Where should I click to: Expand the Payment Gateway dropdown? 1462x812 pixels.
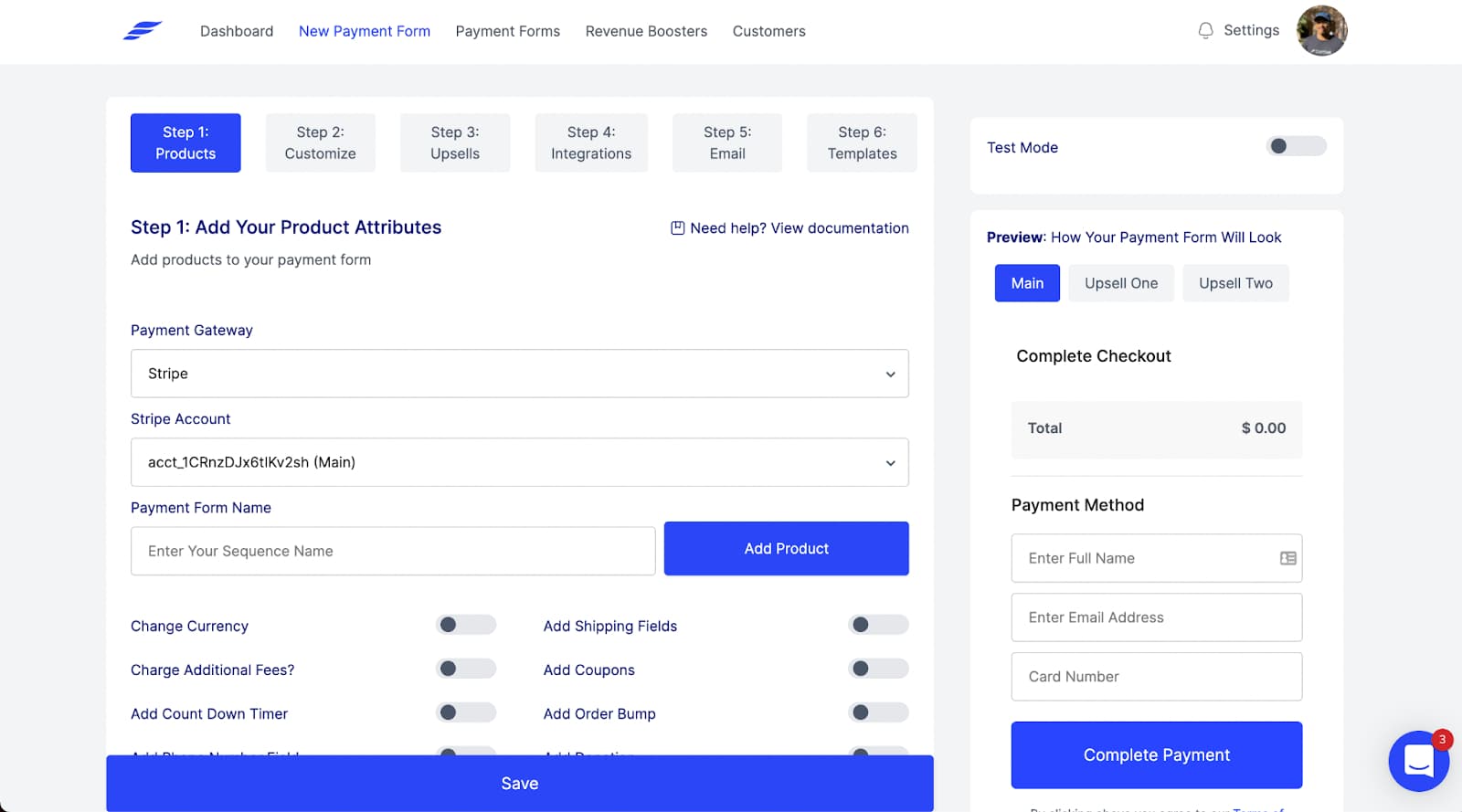click(x=519, y=374)
